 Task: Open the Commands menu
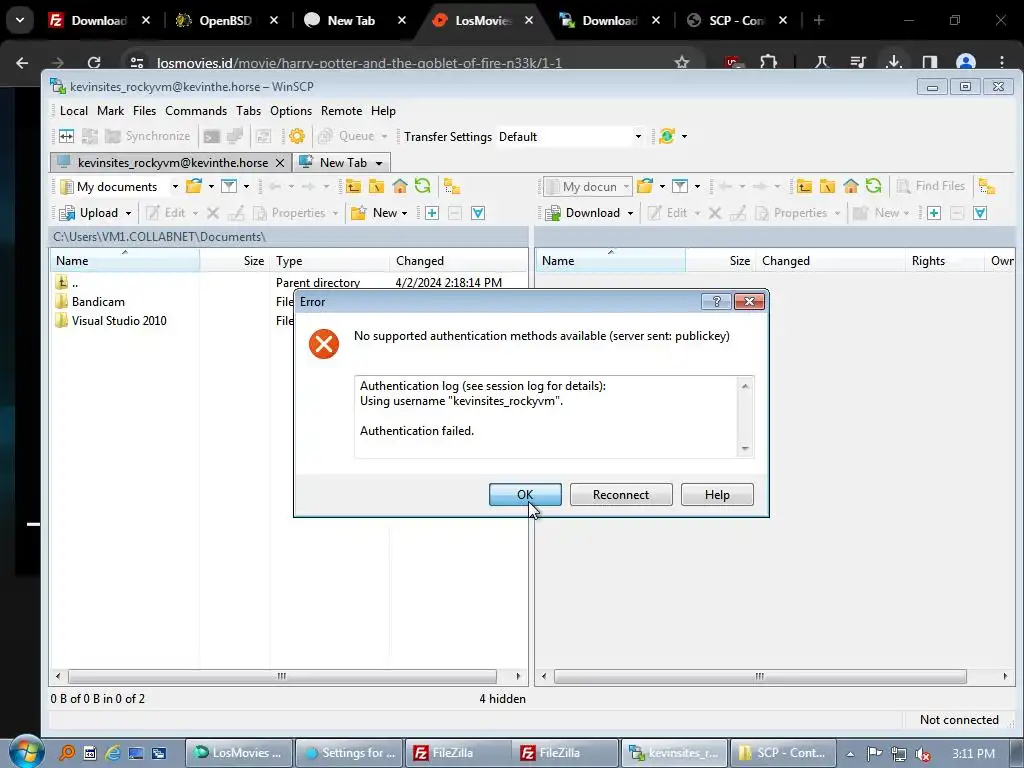[196, 110]
